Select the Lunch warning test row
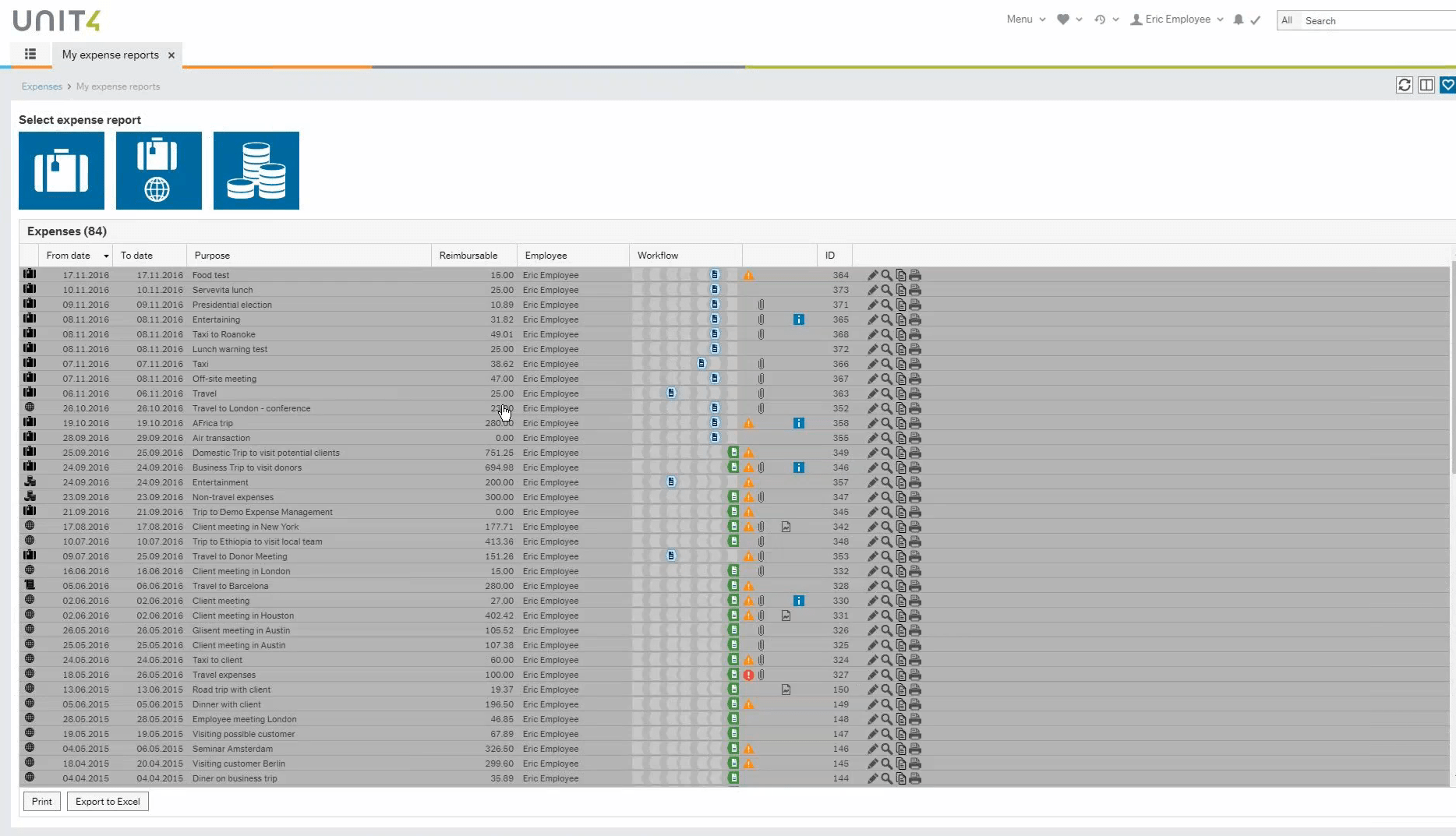 click(734, 349)
